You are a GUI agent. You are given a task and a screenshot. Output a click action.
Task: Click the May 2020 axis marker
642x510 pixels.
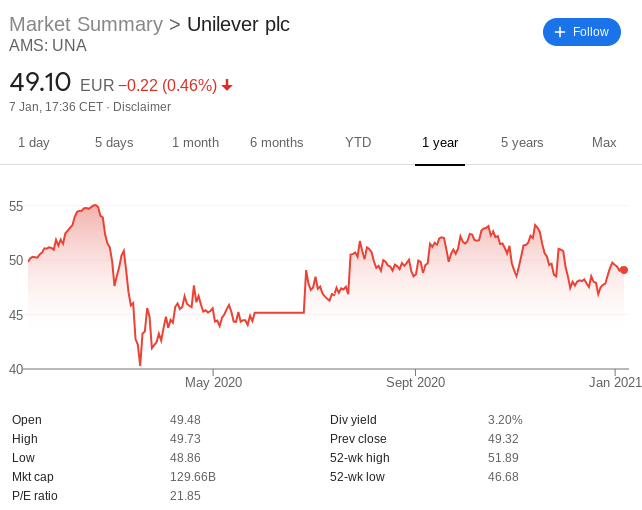pyautogui.click(x=213, y=382)
